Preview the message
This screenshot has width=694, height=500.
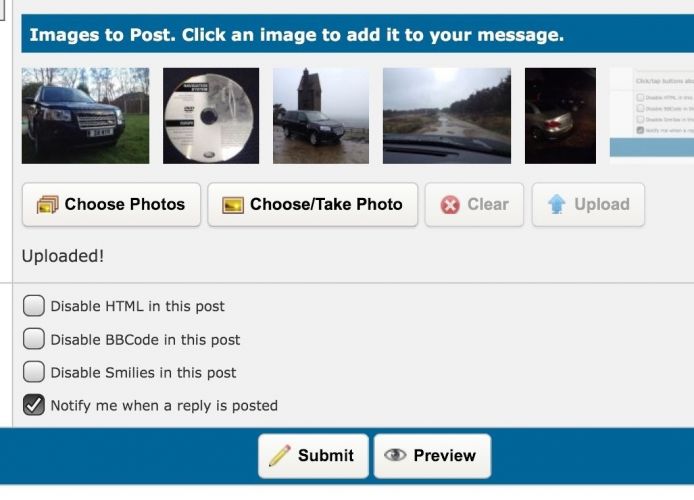(x=432, y=456)
